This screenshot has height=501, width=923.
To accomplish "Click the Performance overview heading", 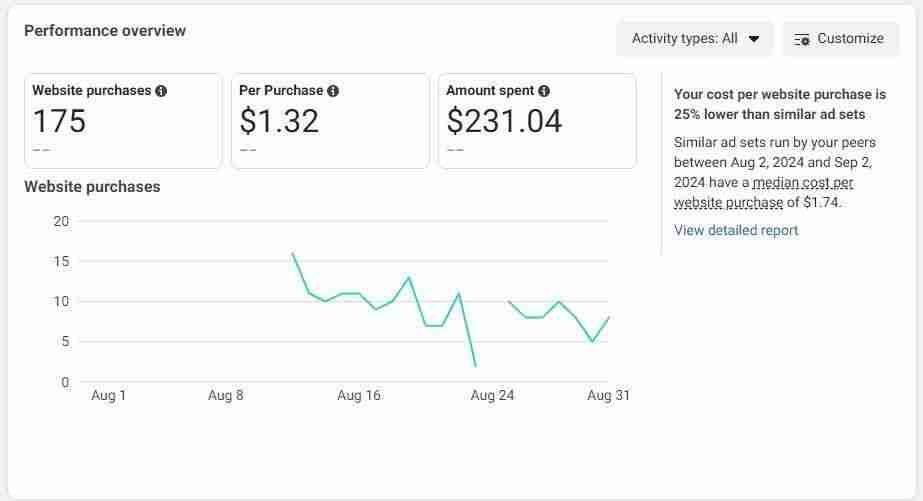I will (x=105, y=31).
